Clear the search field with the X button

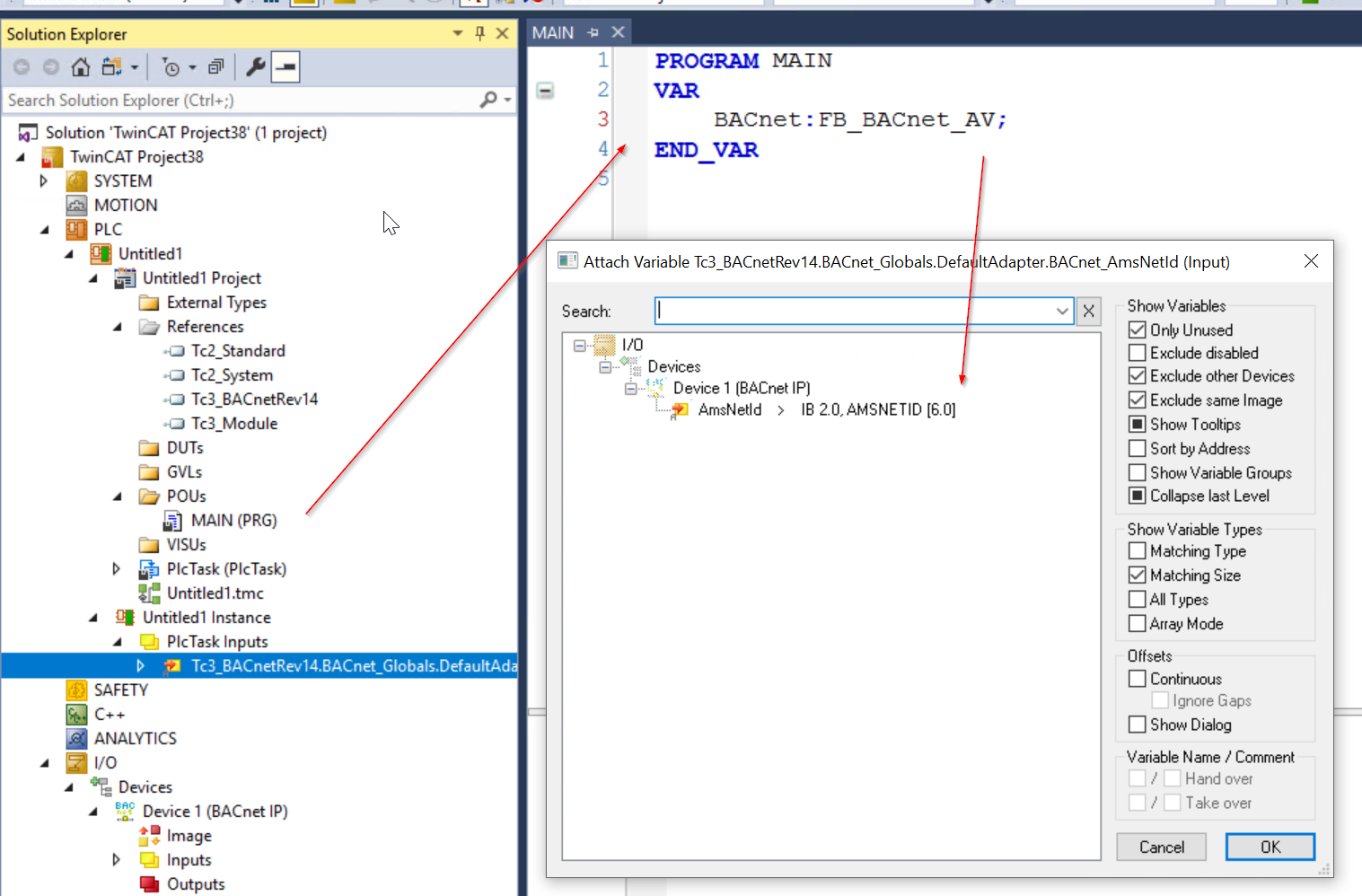tap(1088, 311)
